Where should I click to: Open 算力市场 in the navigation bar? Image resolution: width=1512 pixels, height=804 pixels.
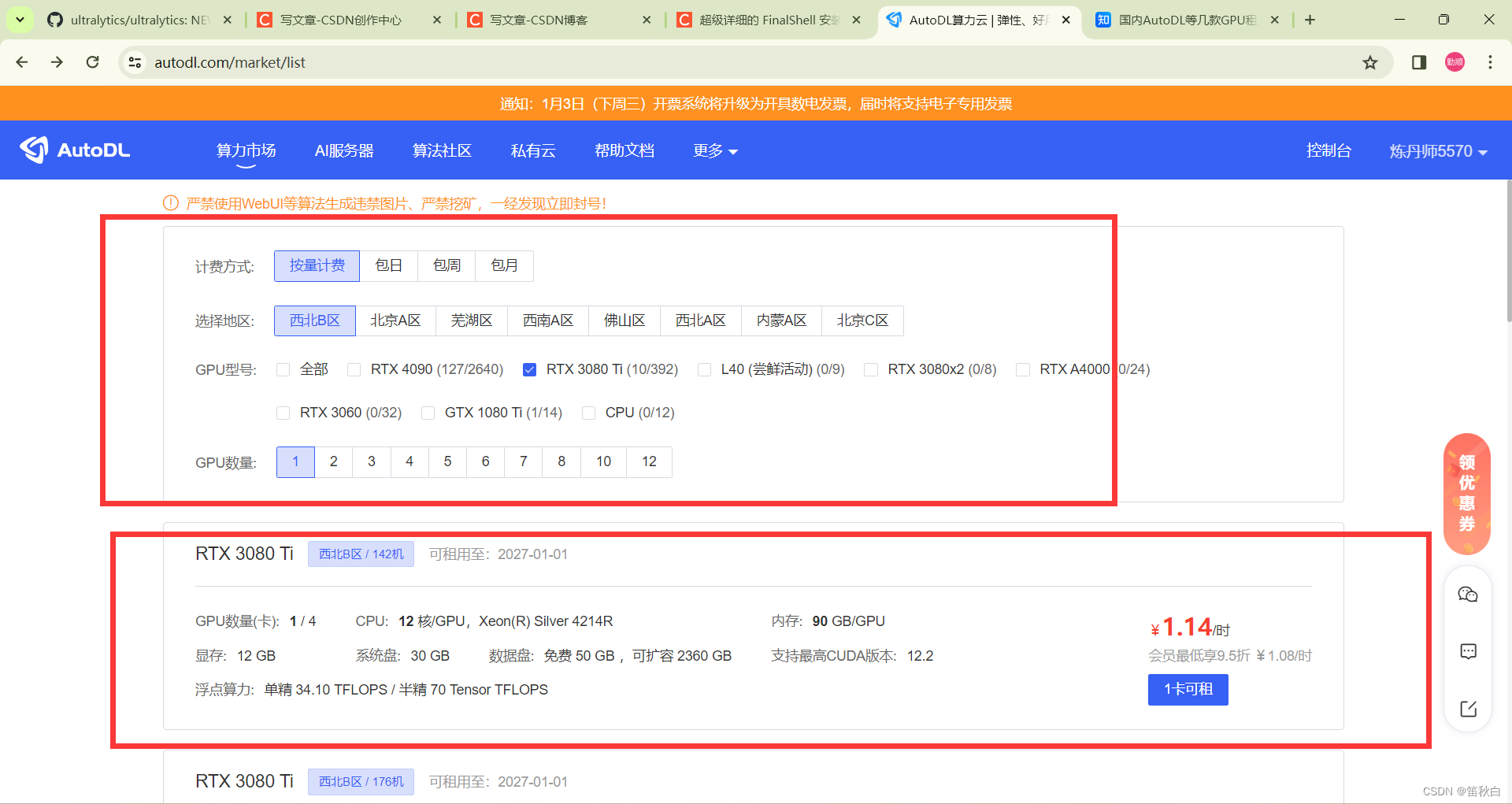coord(246,150)
